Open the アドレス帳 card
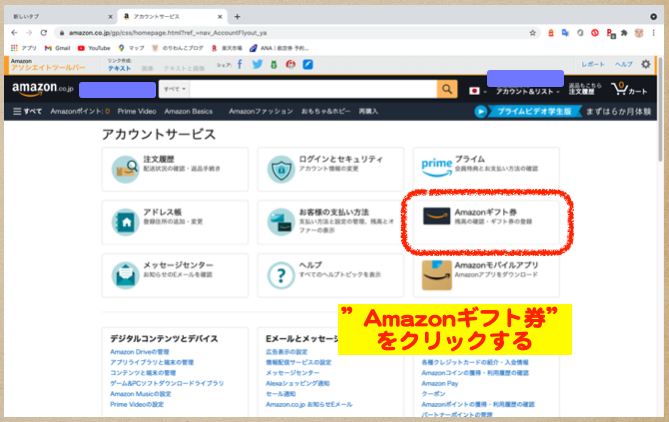 pyautogui.click(x=175, y=222)
